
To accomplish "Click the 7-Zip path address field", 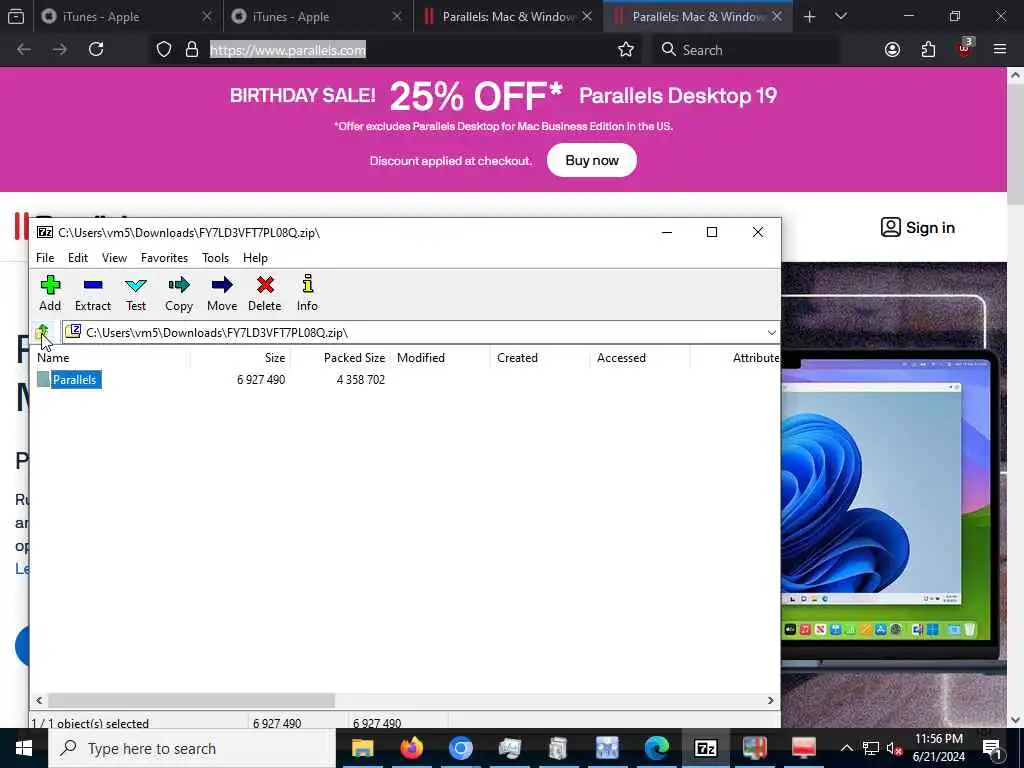I will (420, 332).
